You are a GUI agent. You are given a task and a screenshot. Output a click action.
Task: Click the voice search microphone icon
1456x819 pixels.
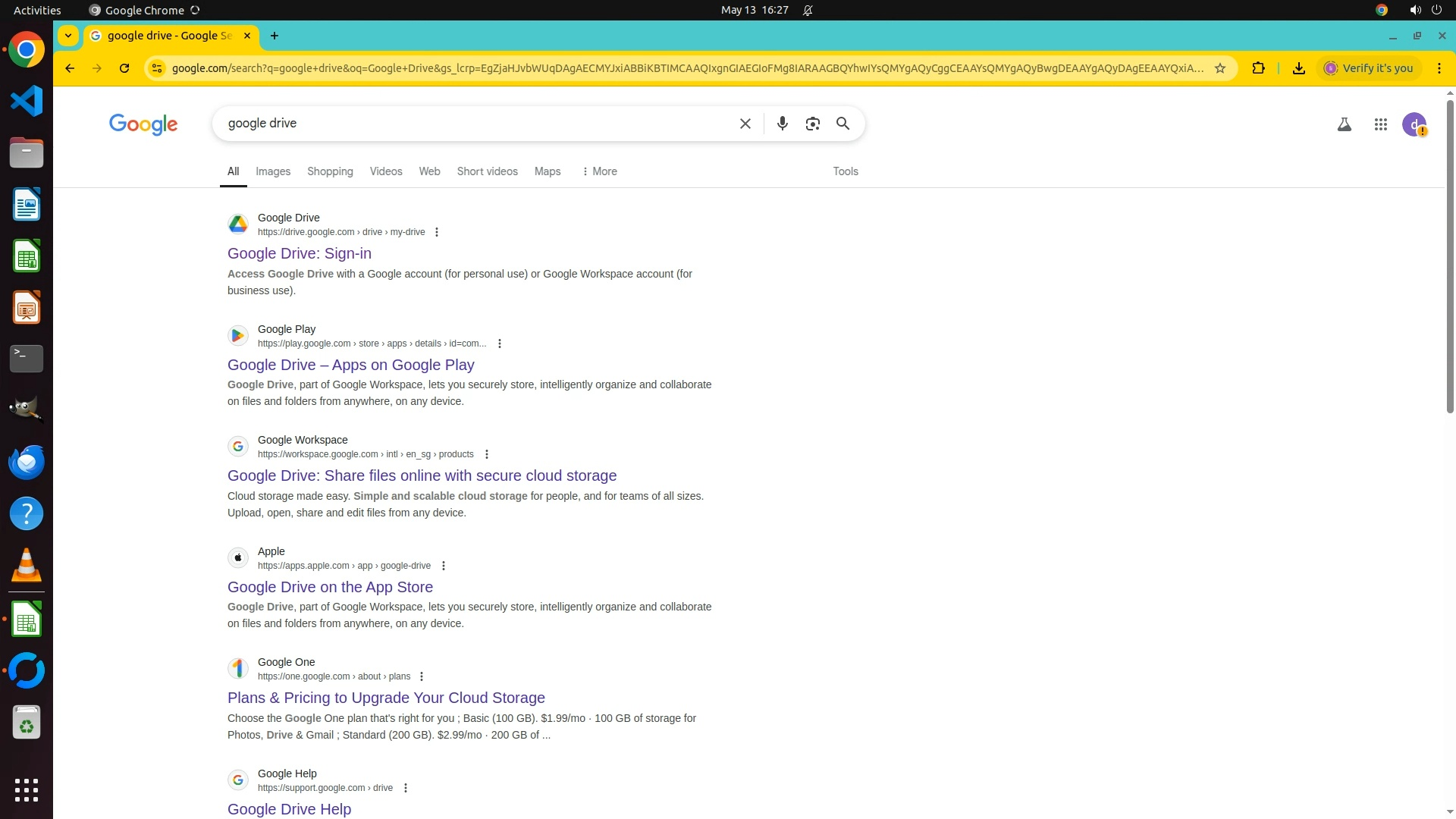click(x=782, y=124)
